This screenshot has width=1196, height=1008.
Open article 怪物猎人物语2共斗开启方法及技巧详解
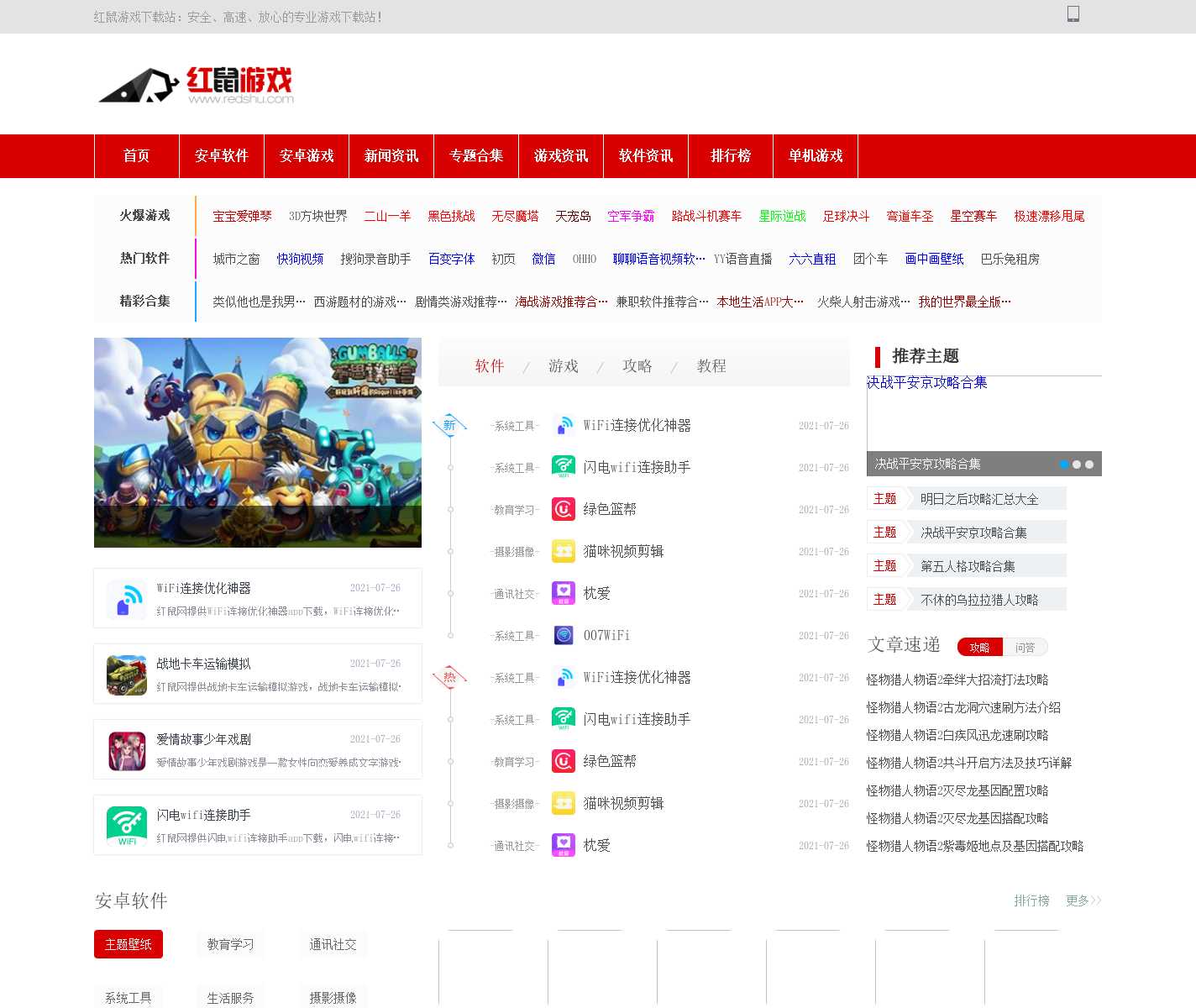click(x=969, y=763)
